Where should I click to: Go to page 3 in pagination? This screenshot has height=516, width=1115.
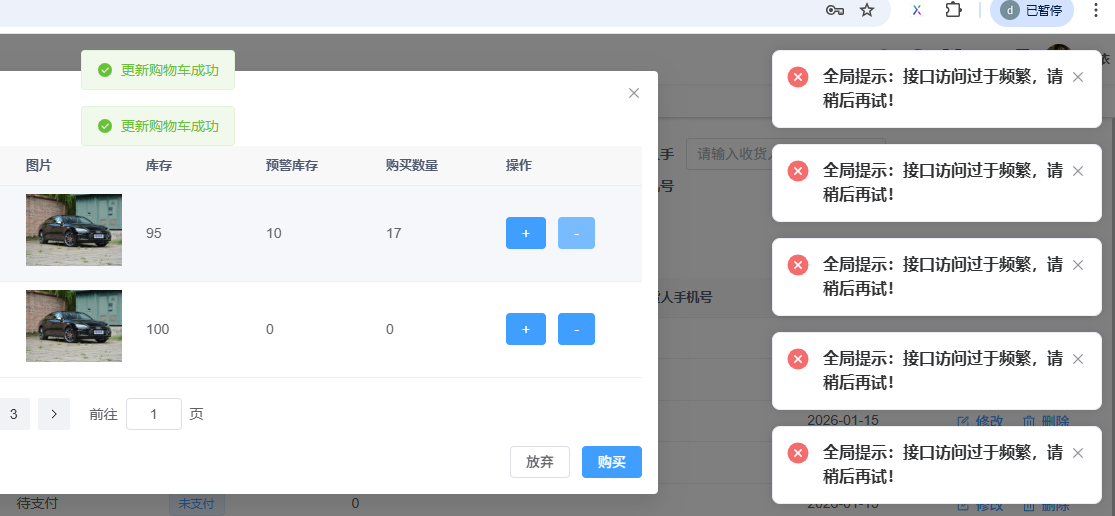[x=14, y=413]
